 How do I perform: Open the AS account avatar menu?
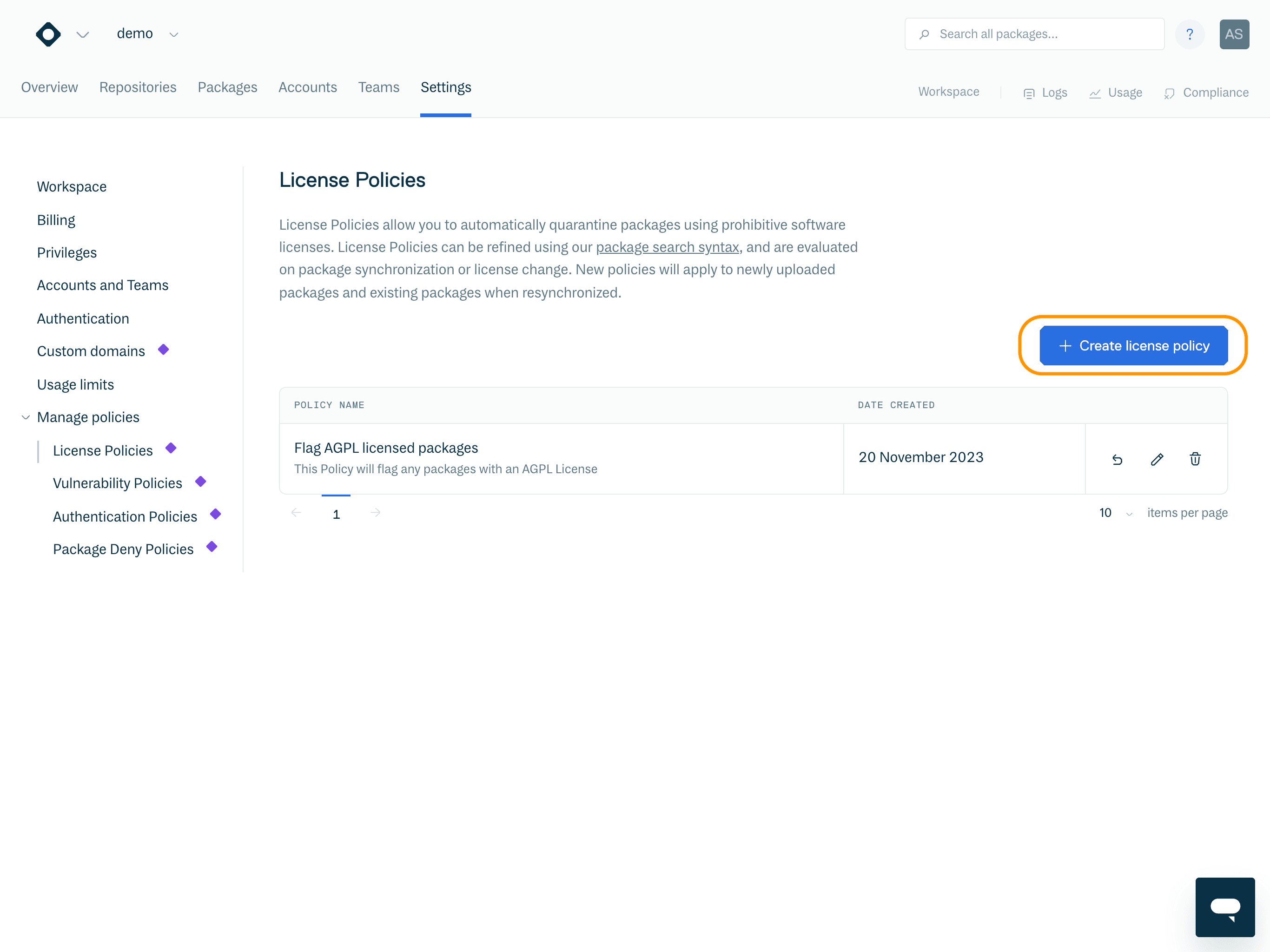click(1234, 34)
